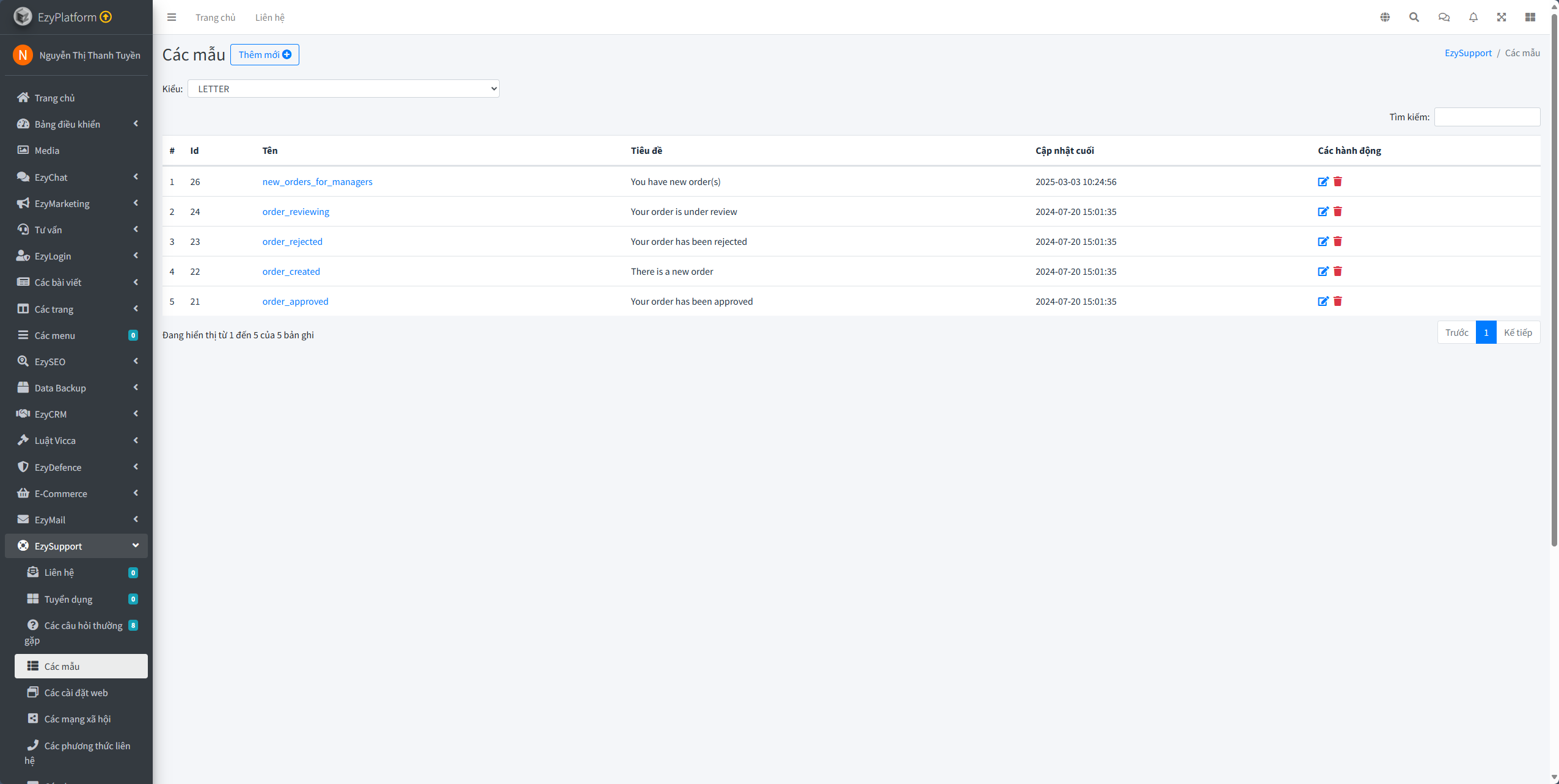Delete the order_reviewing template via trash icon
The width and height of the screenshot is (1559, 784).
1337,211
